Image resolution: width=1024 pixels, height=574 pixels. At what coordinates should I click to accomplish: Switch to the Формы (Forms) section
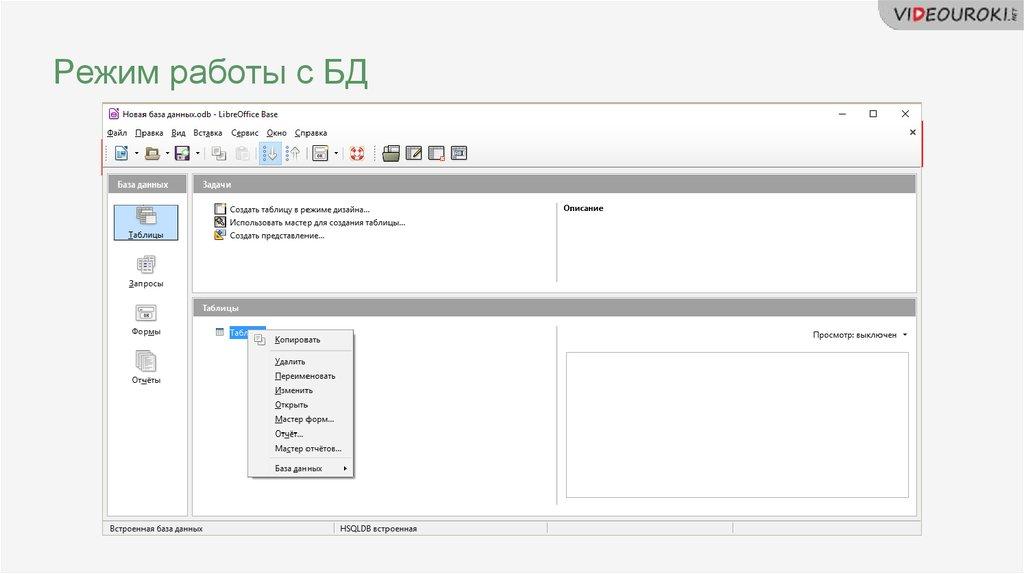pyautogui.click(x=146, y=318)
